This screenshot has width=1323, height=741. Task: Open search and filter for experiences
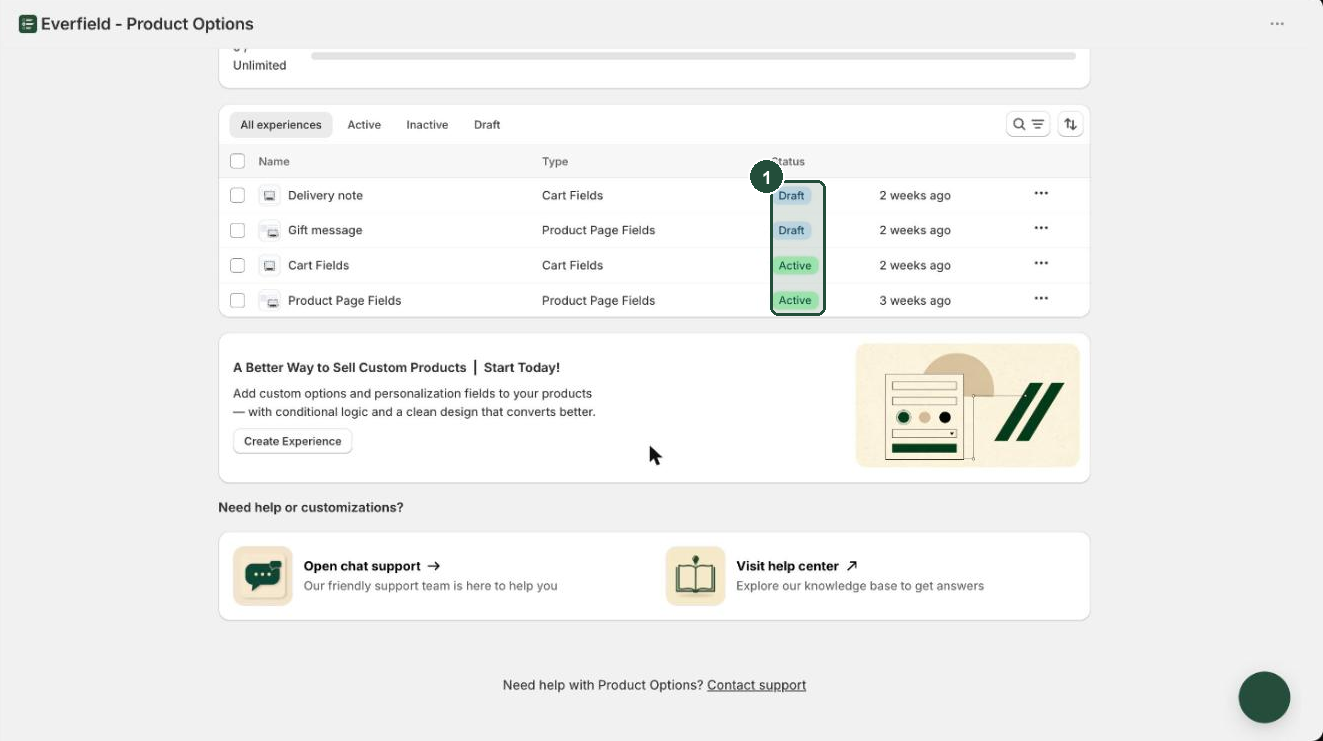[1028, 124]
